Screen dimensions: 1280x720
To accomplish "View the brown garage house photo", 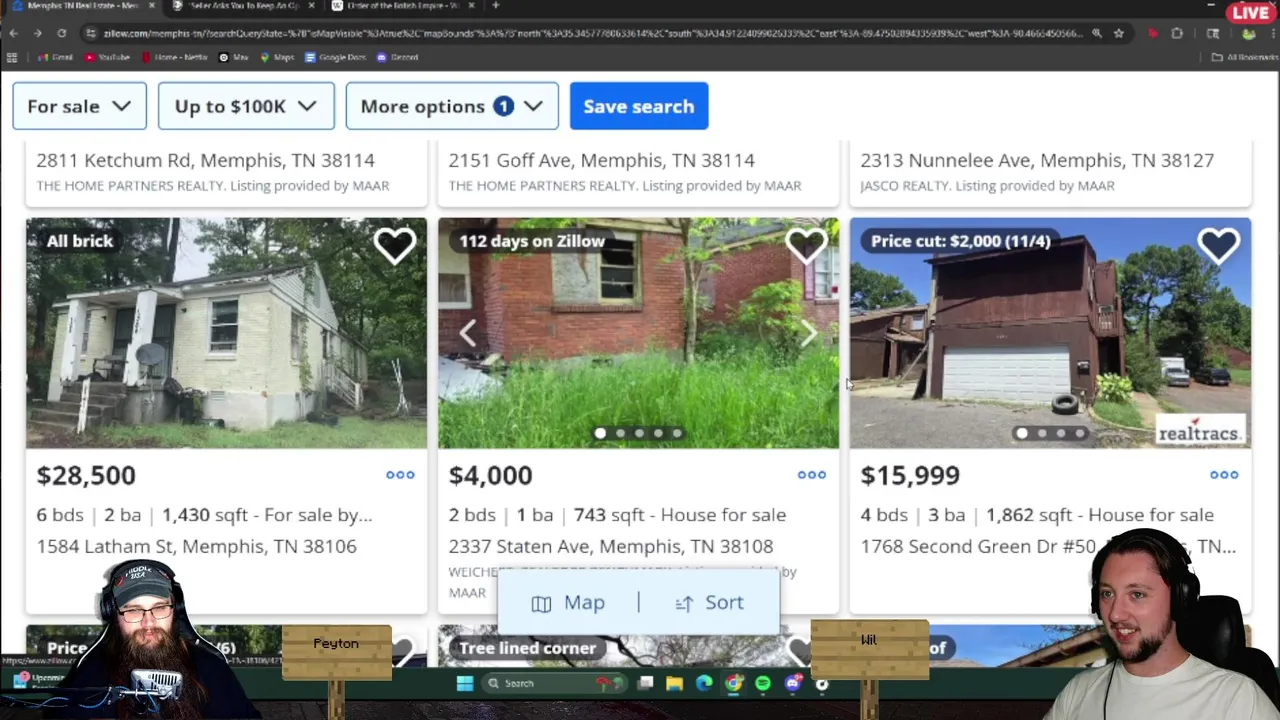I will 1050,333.
